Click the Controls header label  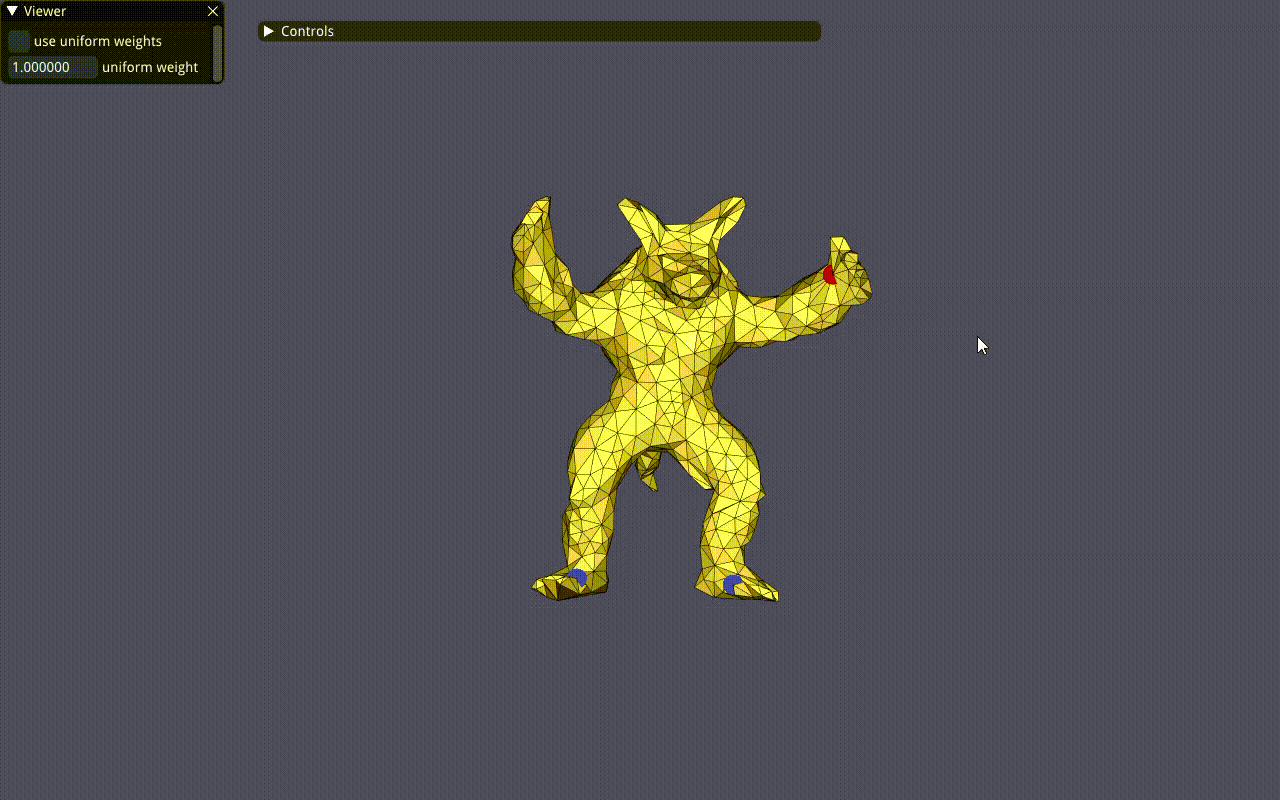pyautogui.click(x=307, y=31)
